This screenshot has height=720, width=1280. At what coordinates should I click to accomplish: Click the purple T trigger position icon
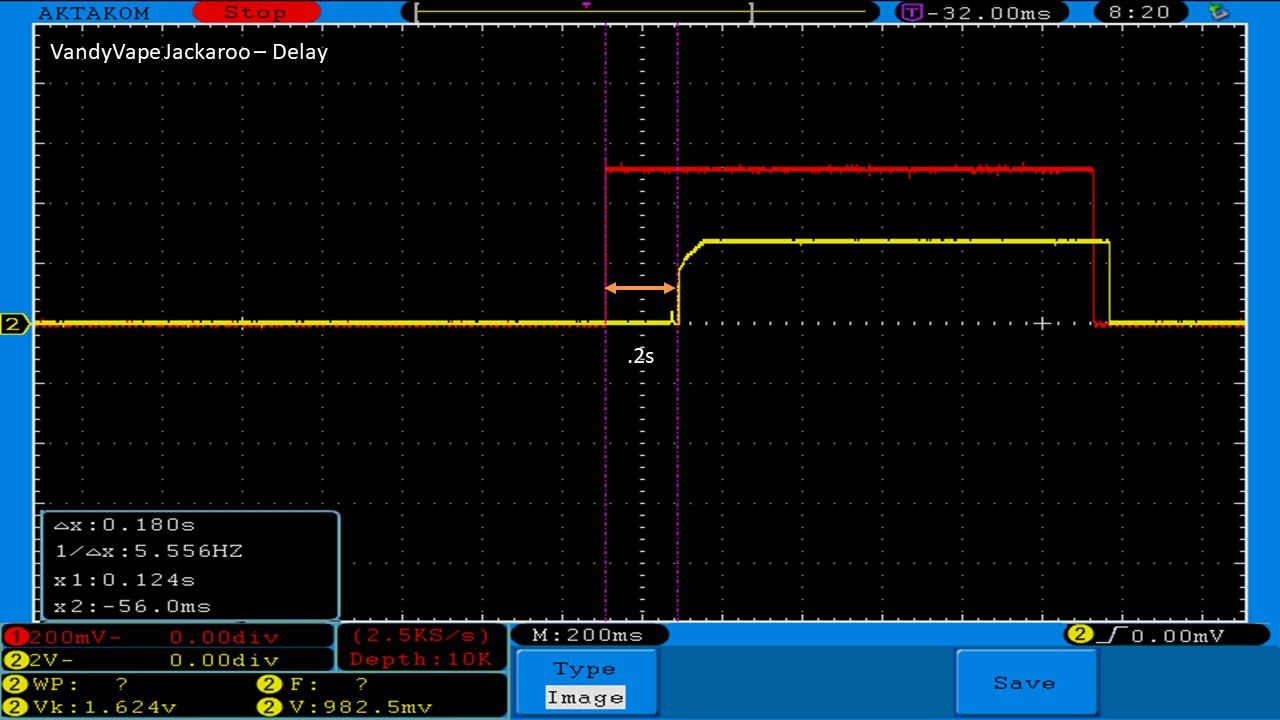click(x=911, y=12)
